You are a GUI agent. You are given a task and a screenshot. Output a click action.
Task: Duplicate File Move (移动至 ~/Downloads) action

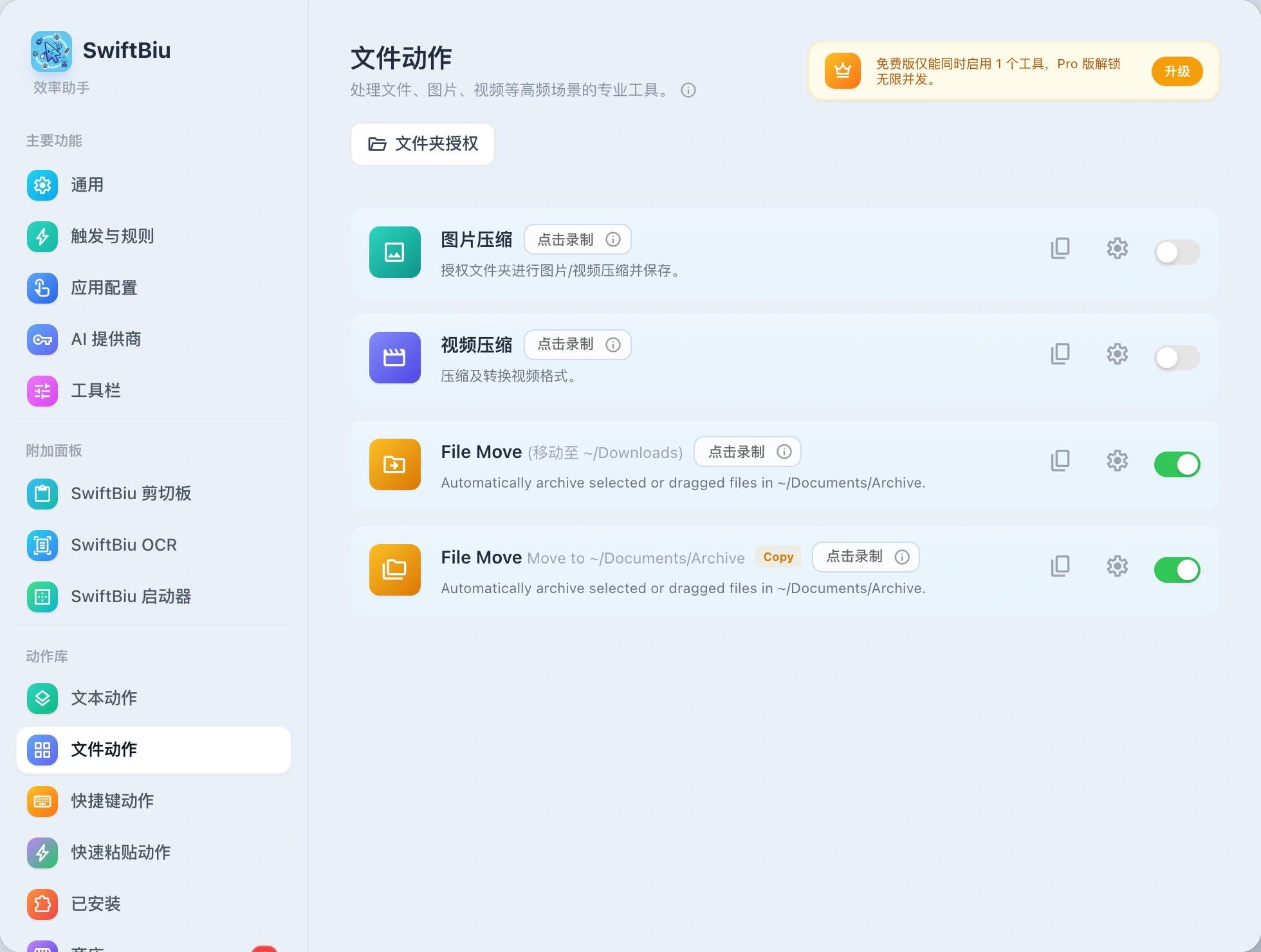[x=1060, y=461]
